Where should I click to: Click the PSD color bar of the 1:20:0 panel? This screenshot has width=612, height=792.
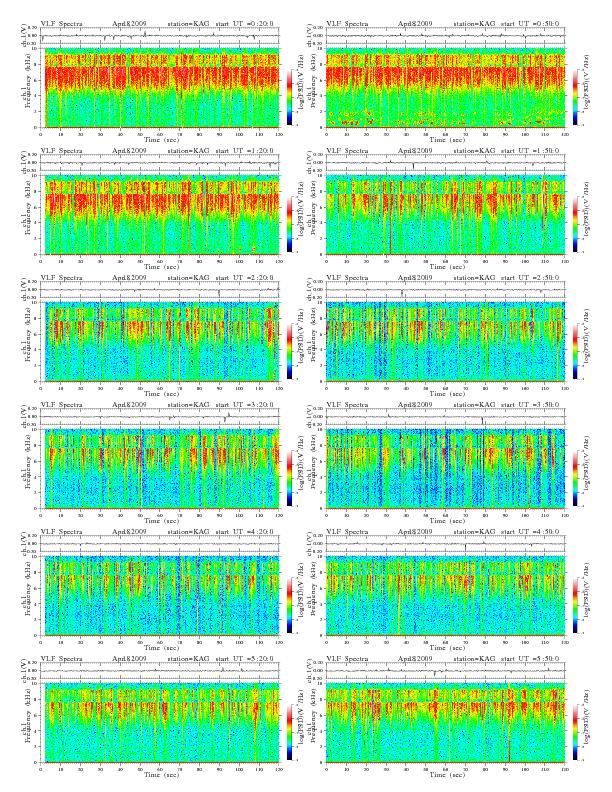point(289,224)
